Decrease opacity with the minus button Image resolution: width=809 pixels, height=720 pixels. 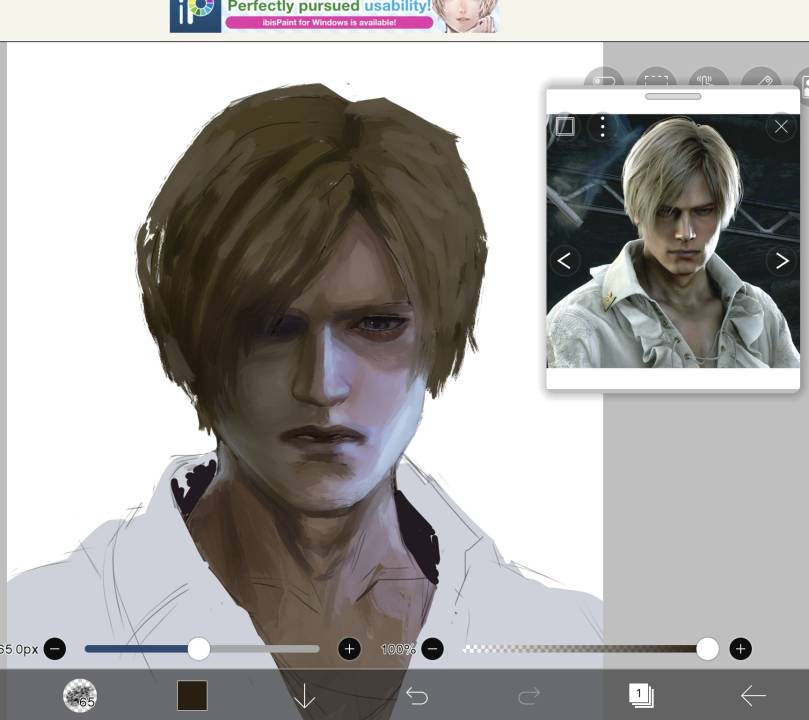pyautogui.click(x=431, y=648)
